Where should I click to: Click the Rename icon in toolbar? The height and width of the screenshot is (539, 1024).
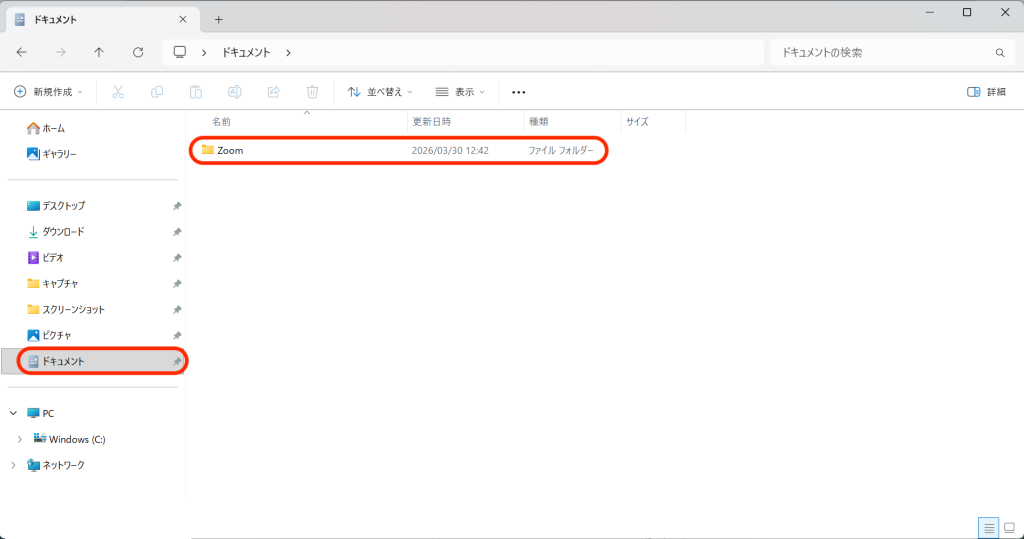pos(235,92)
